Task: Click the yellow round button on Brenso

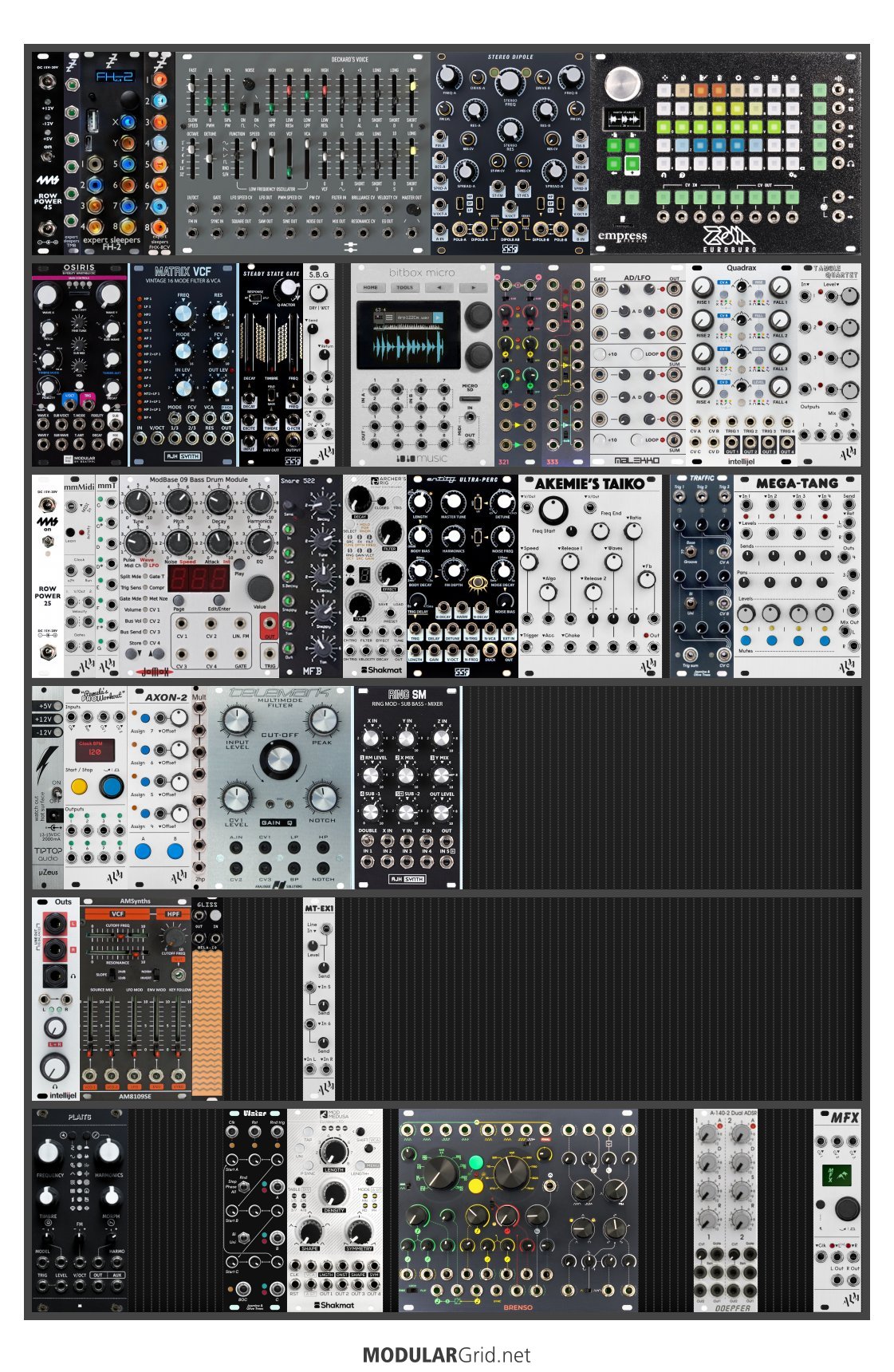Action: coord(476,1186)
